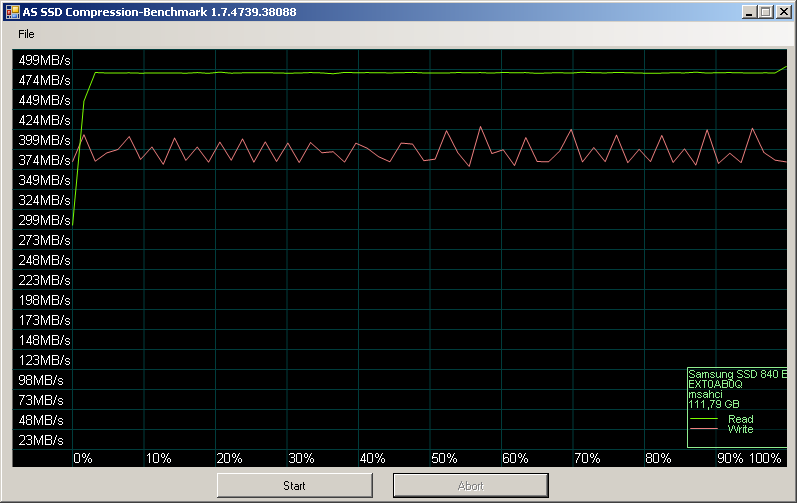
Task: Click the green Read legend line
Action: pos(704,419)
